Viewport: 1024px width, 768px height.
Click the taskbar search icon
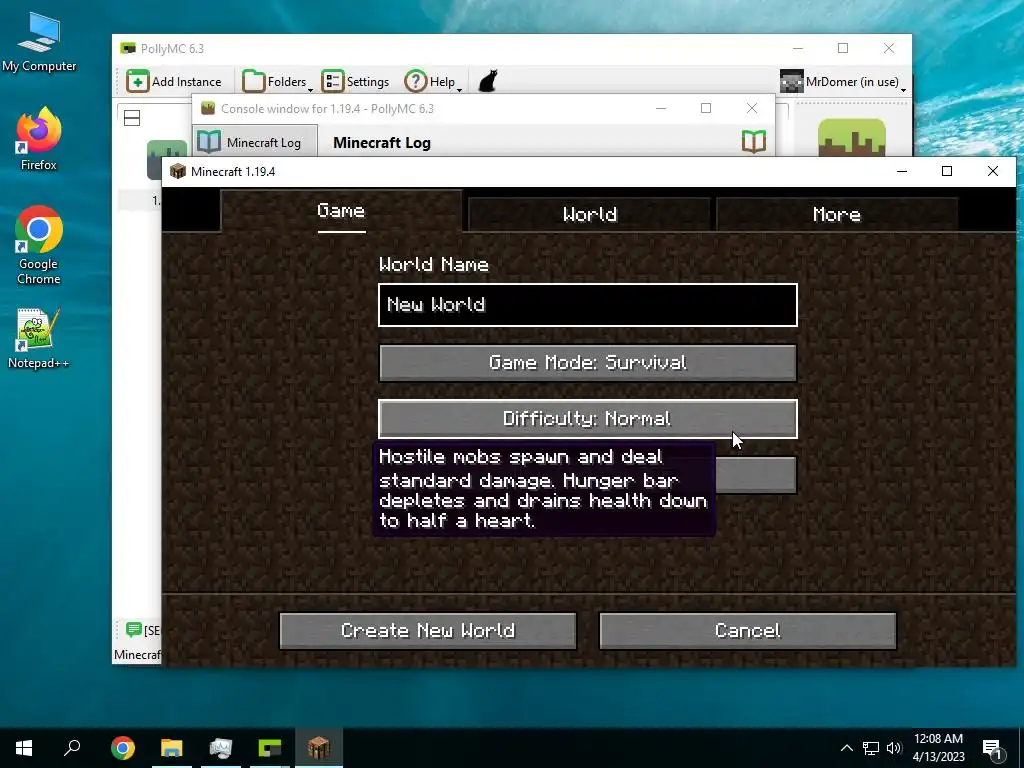tap(72, 748)
